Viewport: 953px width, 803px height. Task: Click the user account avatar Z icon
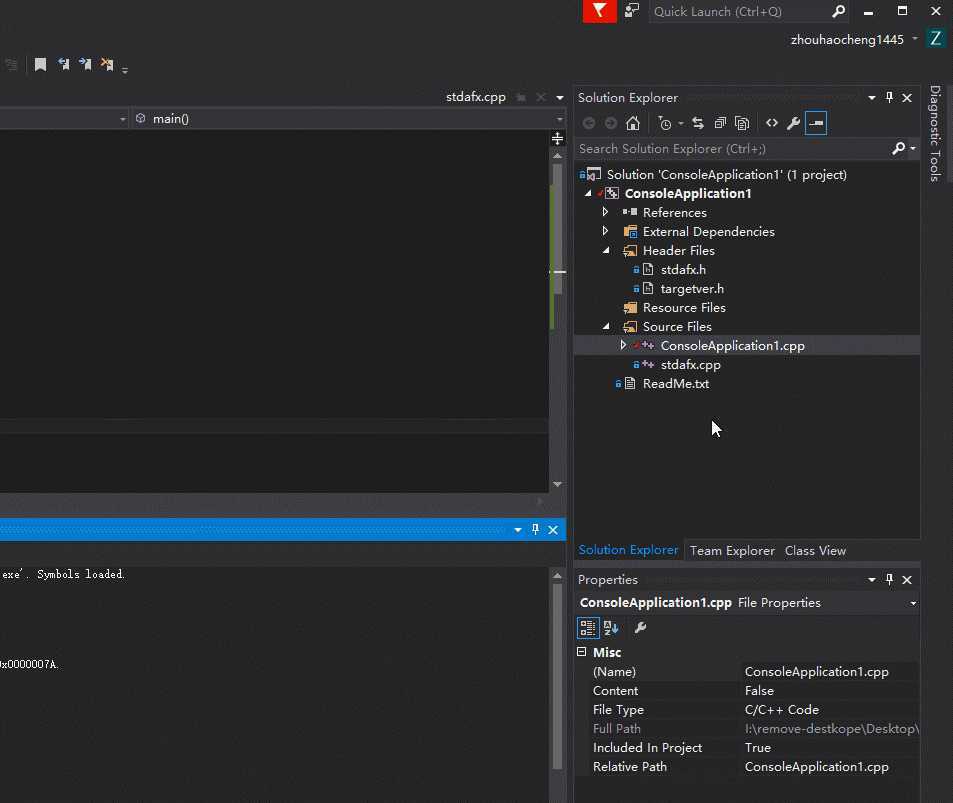[936, 39]
